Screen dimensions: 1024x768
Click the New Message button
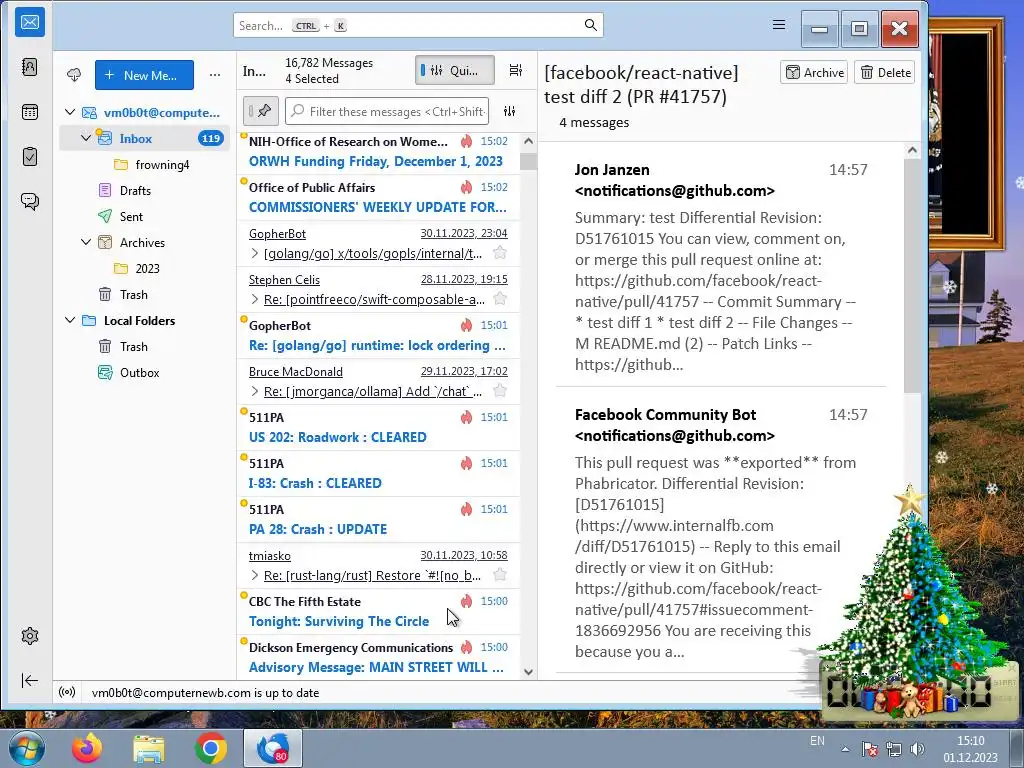[144, 75]
